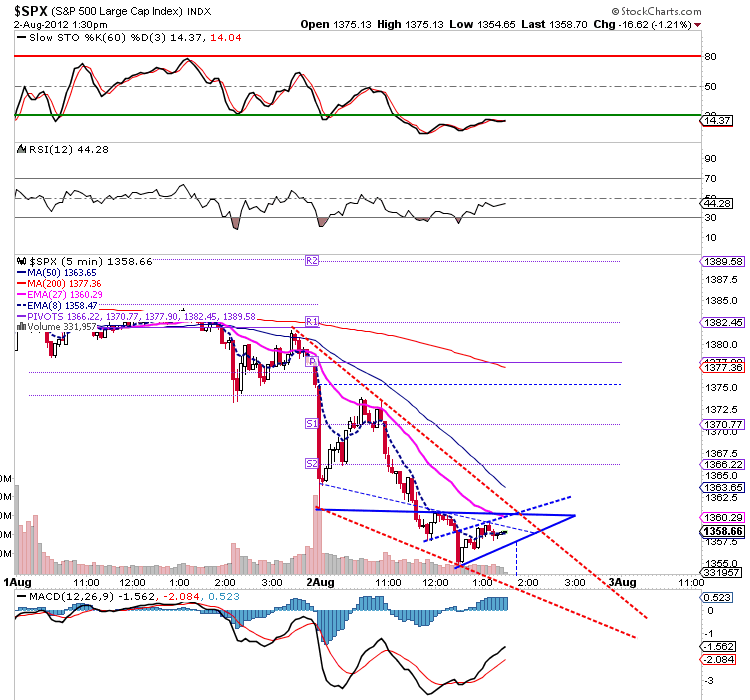The image size is (750, 700).
Task: Click the S1 pivot marker
Action: coord(312,423)
